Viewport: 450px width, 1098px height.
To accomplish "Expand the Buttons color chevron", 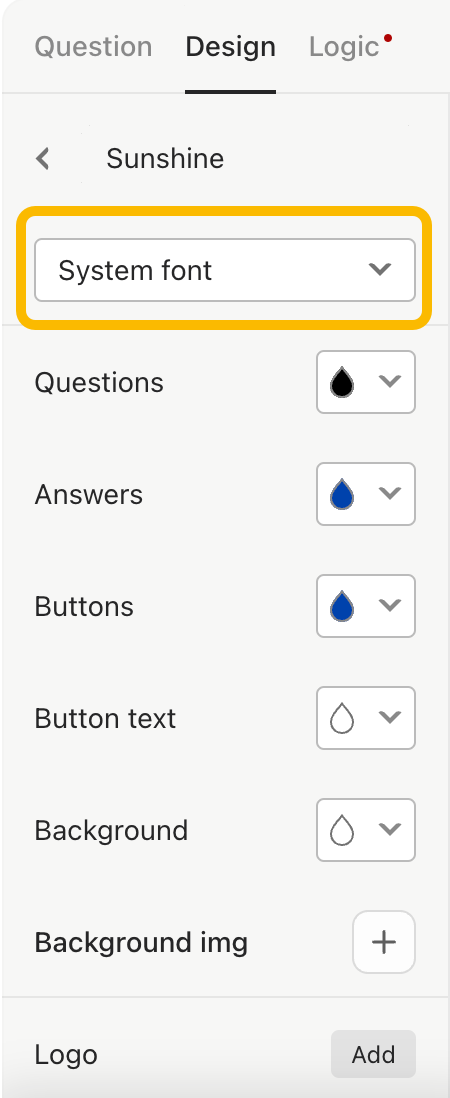I will 389,605.
